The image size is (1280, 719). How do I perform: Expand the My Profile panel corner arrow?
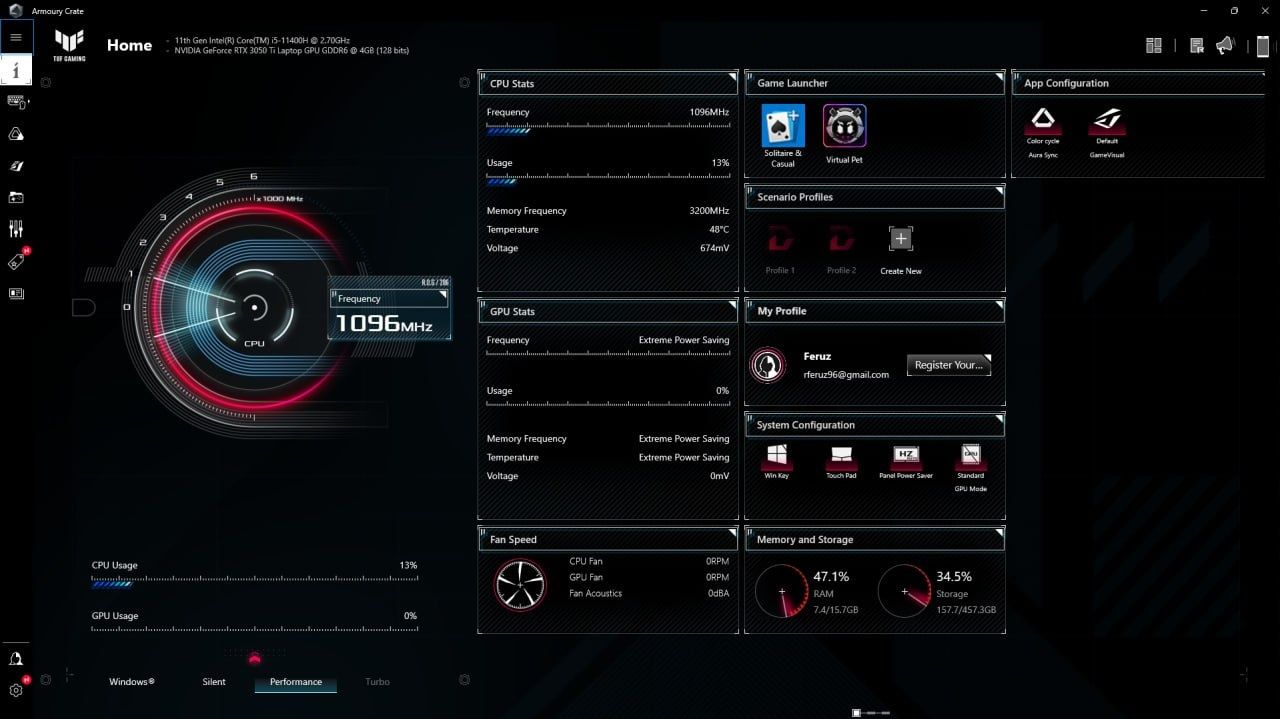[998, 305]
